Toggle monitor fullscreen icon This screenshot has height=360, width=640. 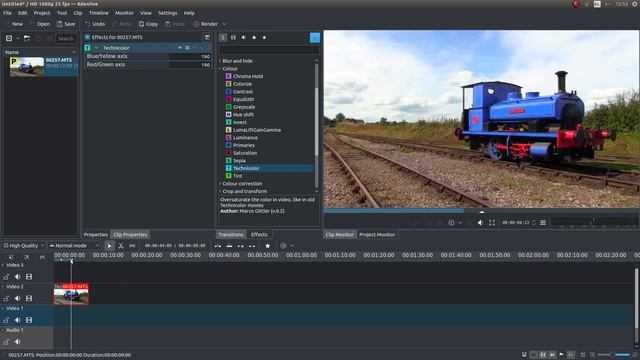click(x=492, y=223)
